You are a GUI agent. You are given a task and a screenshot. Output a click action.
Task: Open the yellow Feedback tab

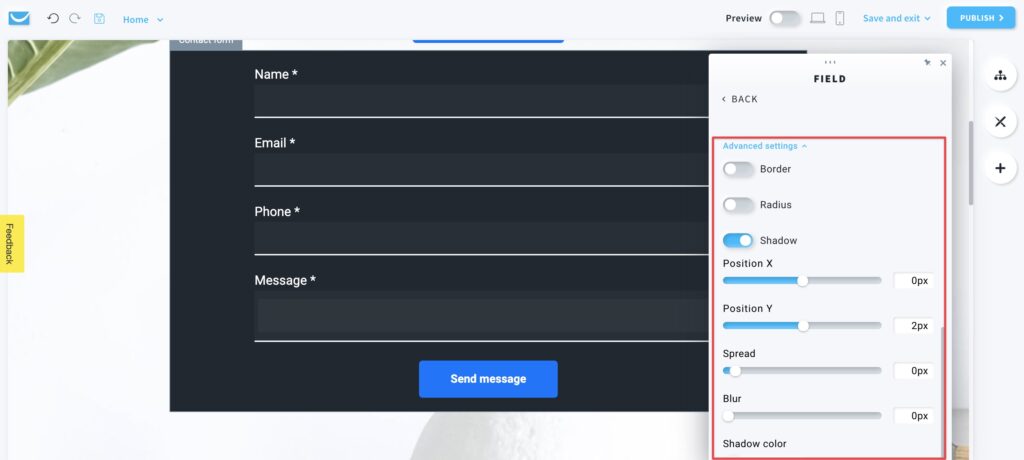click(12, 243)
